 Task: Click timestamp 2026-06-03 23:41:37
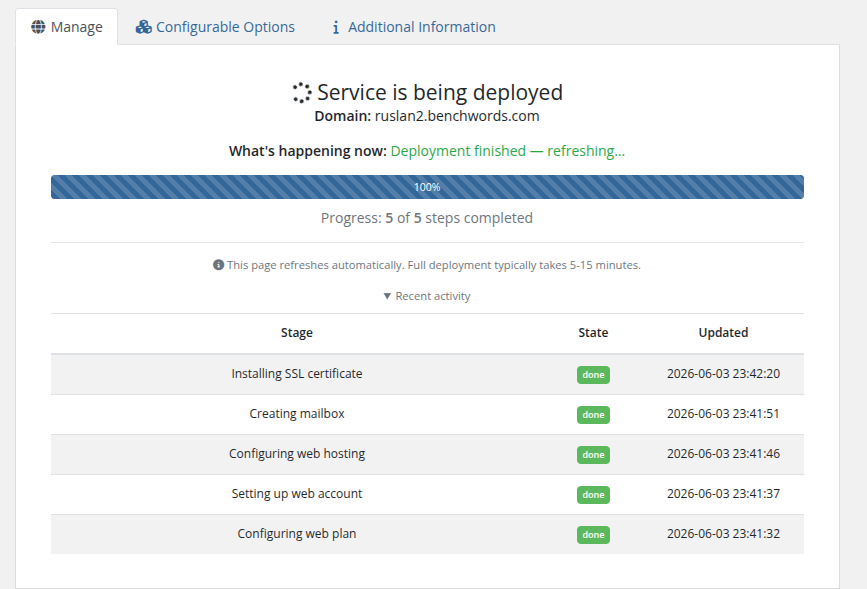click(723, 494)
